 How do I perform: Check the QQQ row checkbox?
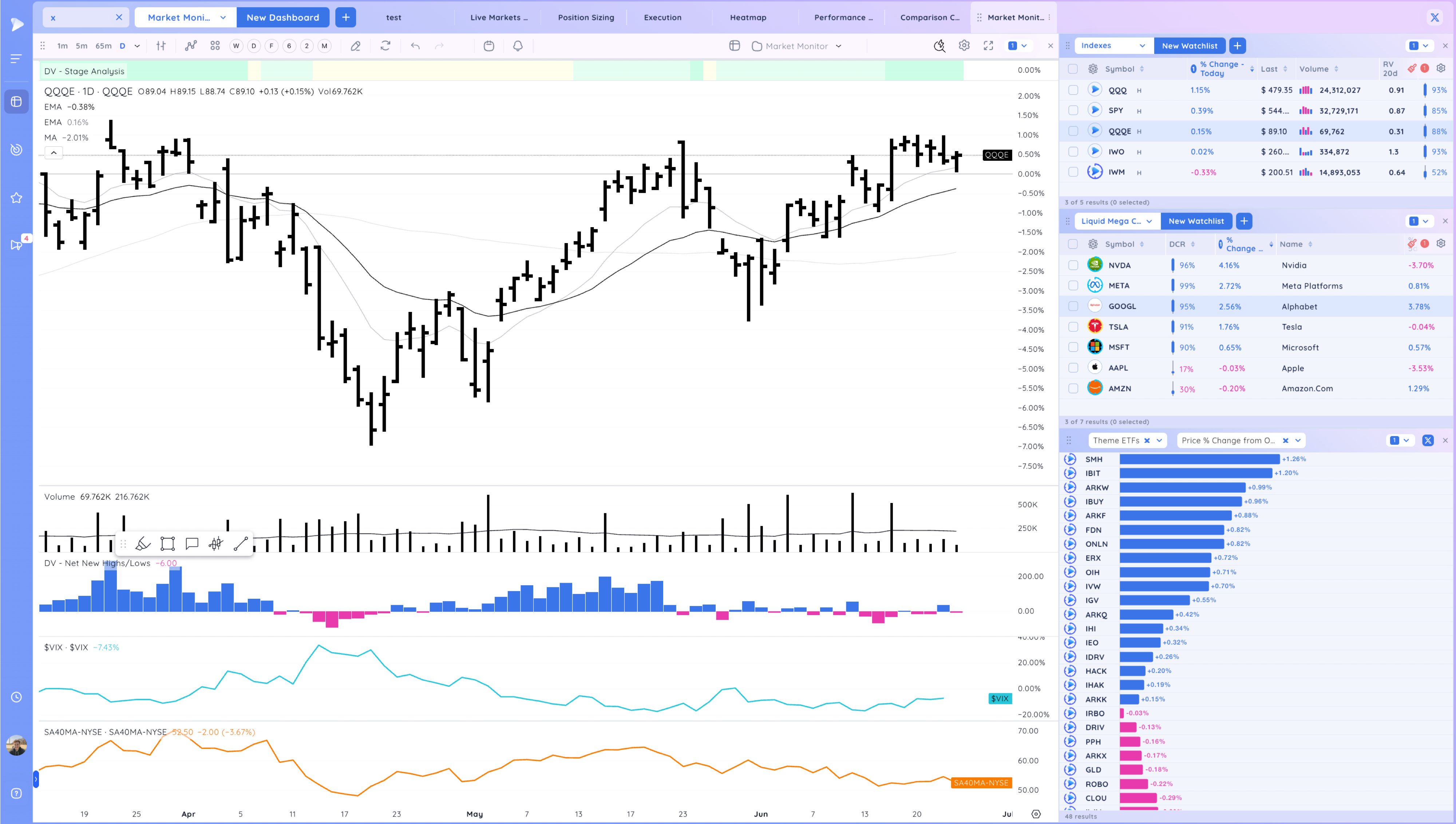point(1073,90)
